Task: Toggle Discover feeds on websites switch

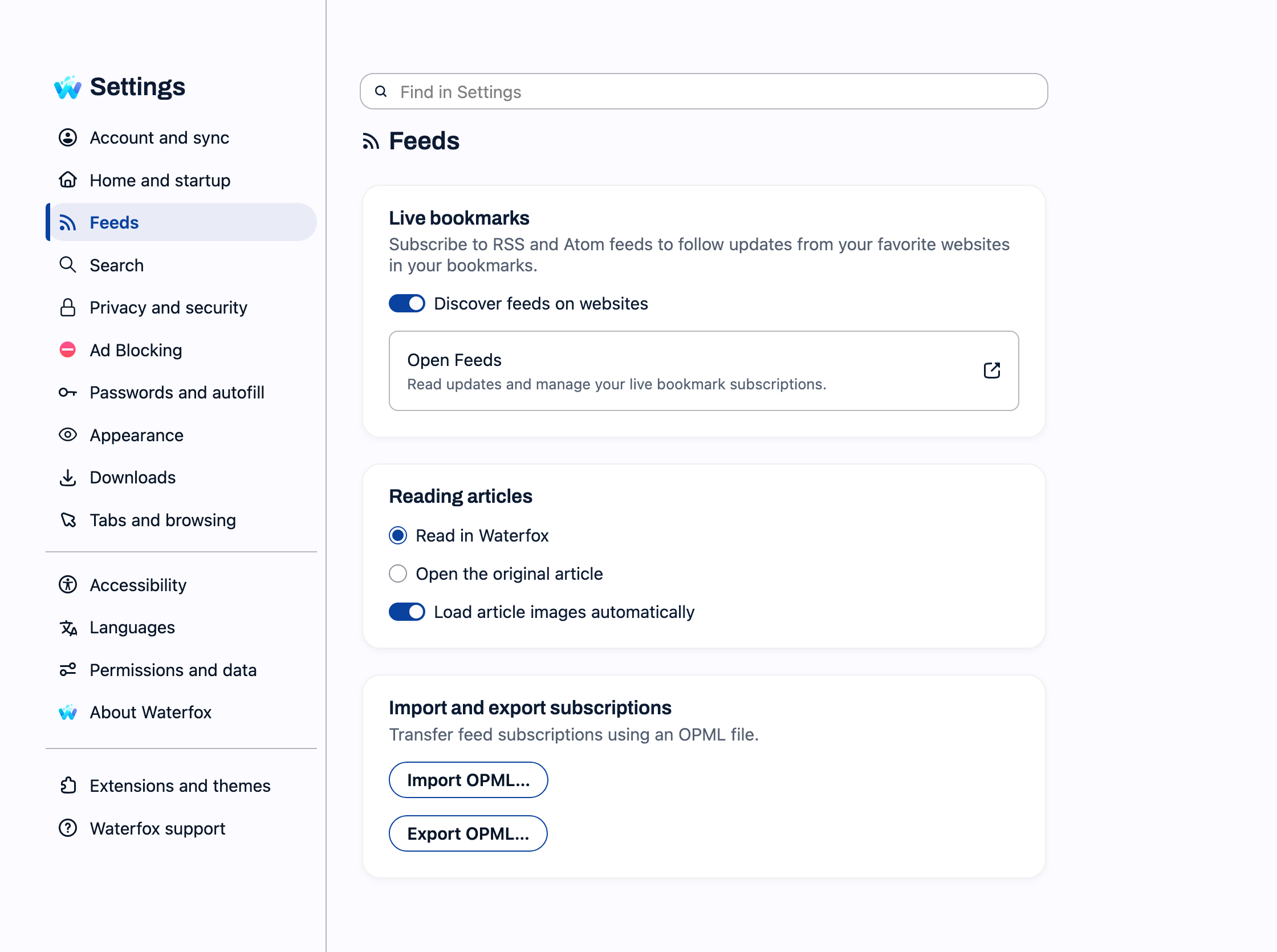Action: pos(407,304)
